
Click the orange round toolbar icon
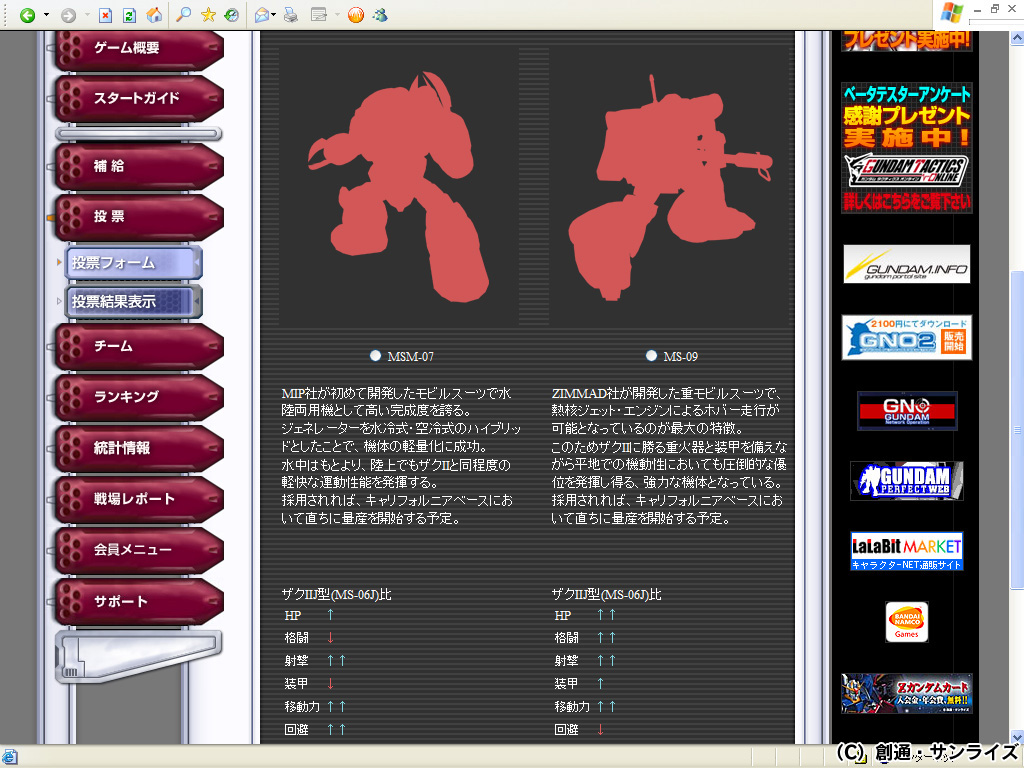coord(356,15)
